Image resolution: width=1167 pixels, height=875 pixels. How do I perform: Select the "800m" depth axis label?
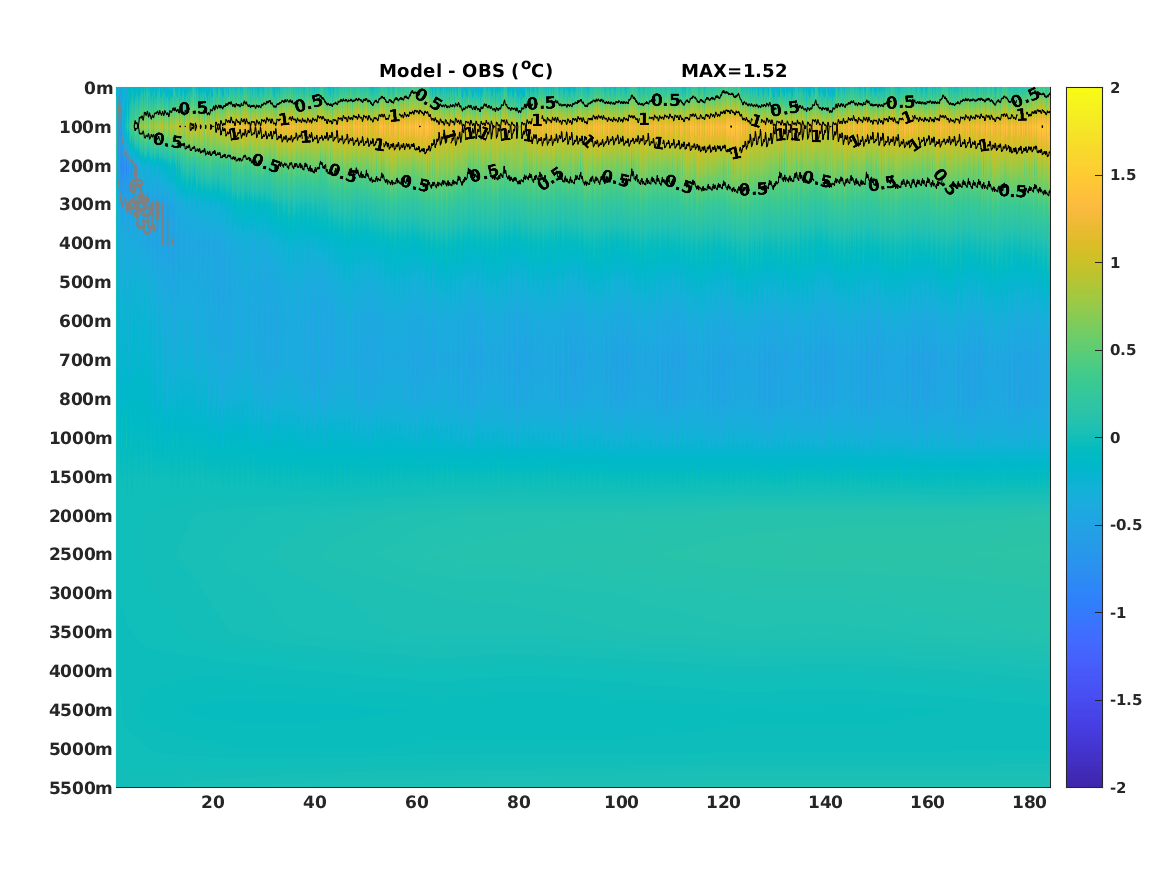coord(86,400)
